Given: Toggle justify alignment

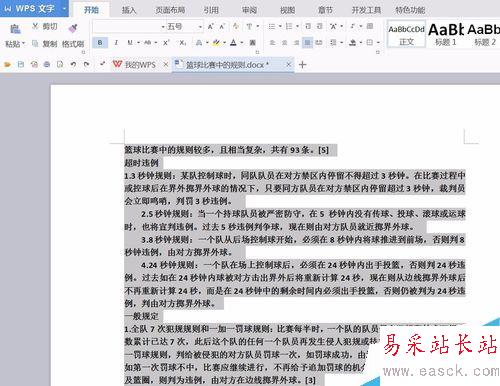Looking at the screenshot, I should point(307,43).
